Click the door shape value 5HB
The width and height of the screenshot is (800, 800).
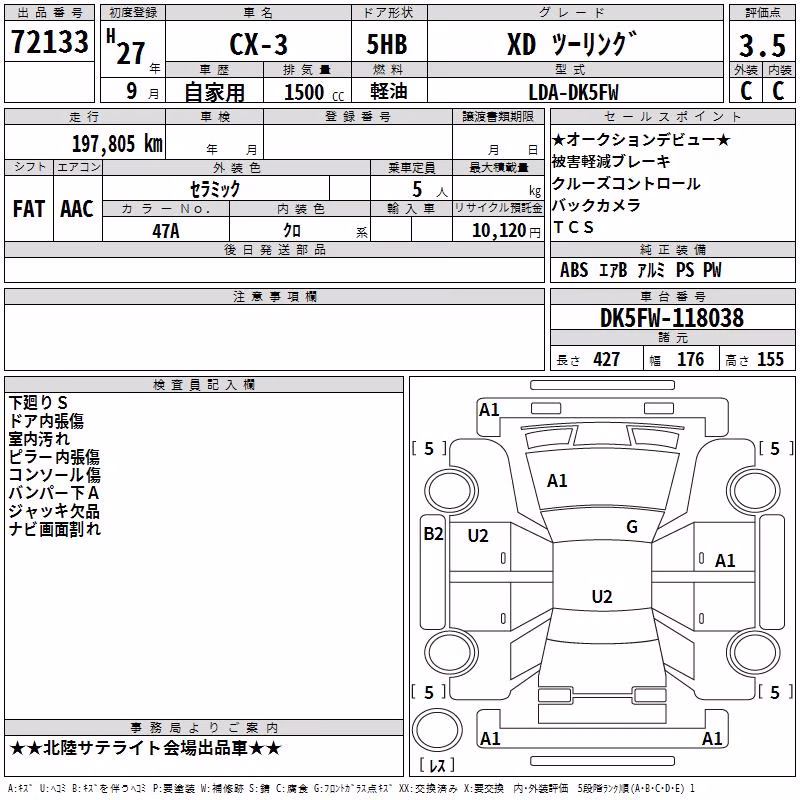coord(387,44)
